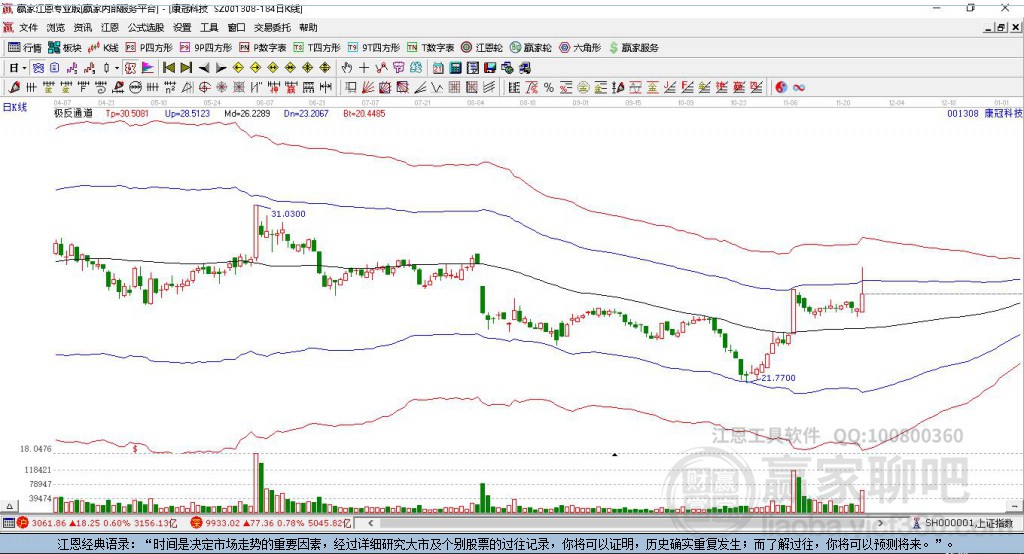This screenshot has height=554, width=1024.
Task: Click the save floppy disk icon
Action: pyautogui.click(x=490, y=68)
